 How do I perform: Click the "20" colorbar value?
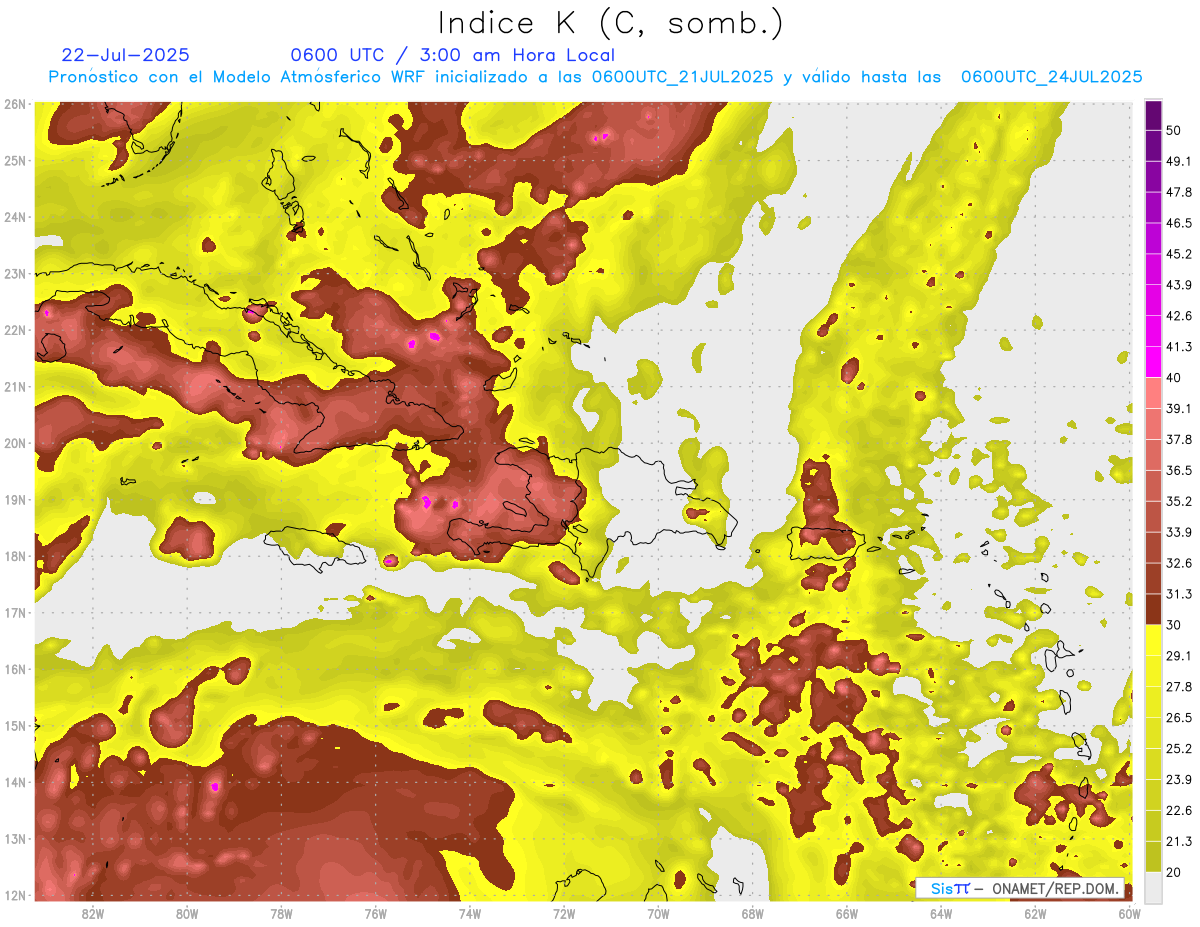(1176, 872)
